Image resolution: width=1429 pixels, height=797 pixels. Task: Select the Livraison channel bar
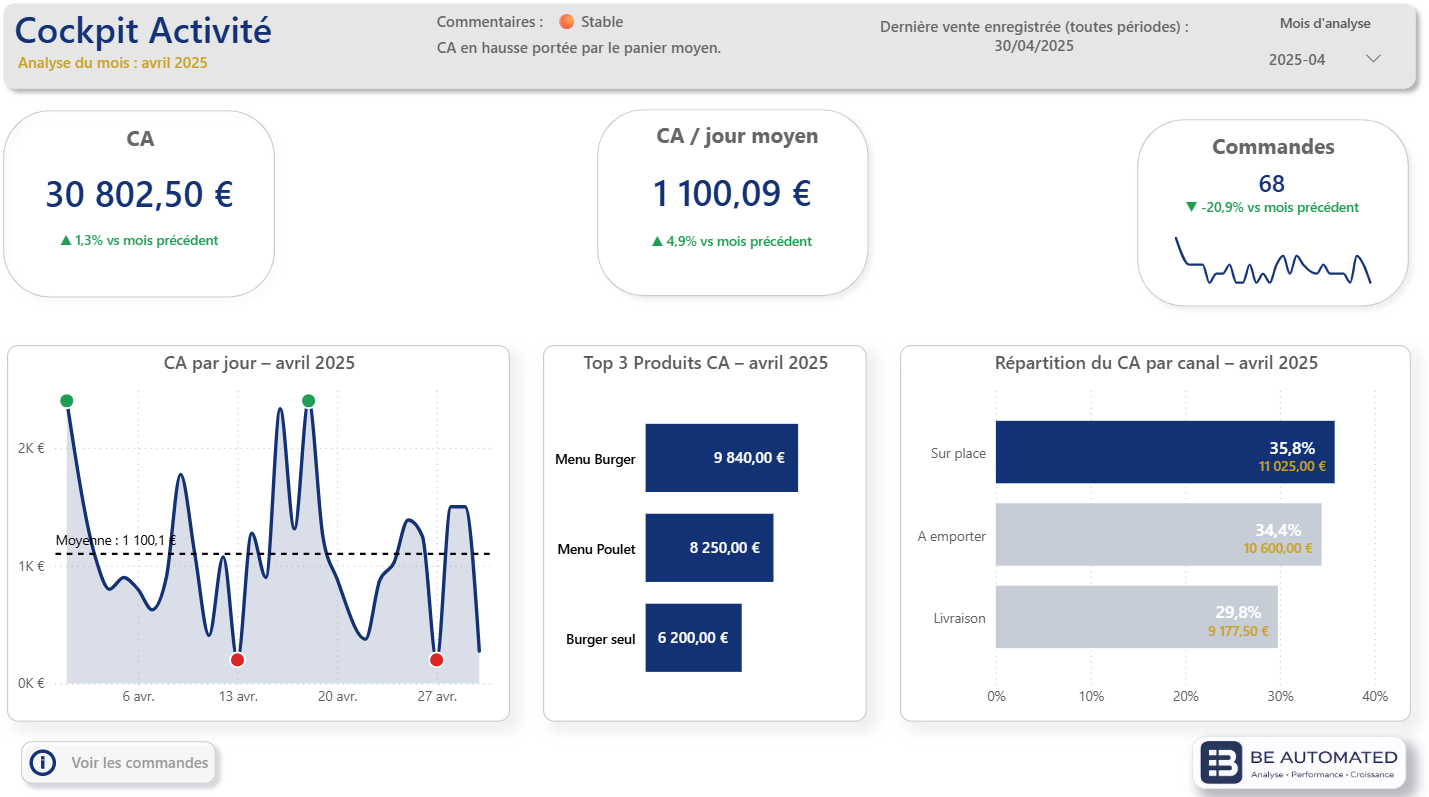[1135, 618]
